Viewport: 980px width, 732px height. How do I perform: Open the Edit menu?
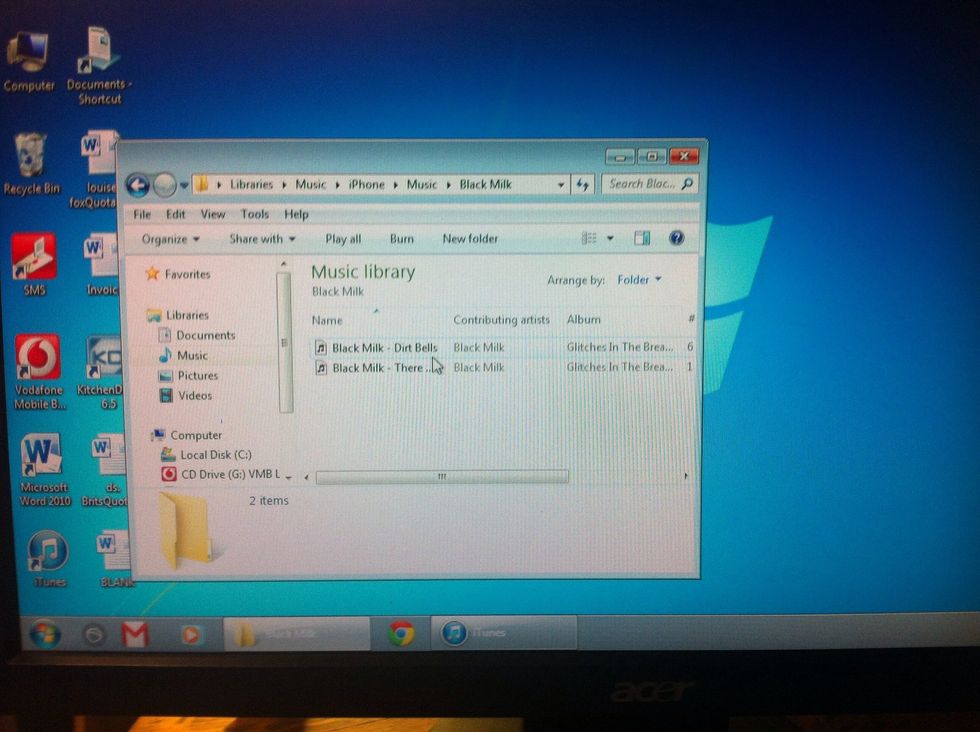pos(175,214)
